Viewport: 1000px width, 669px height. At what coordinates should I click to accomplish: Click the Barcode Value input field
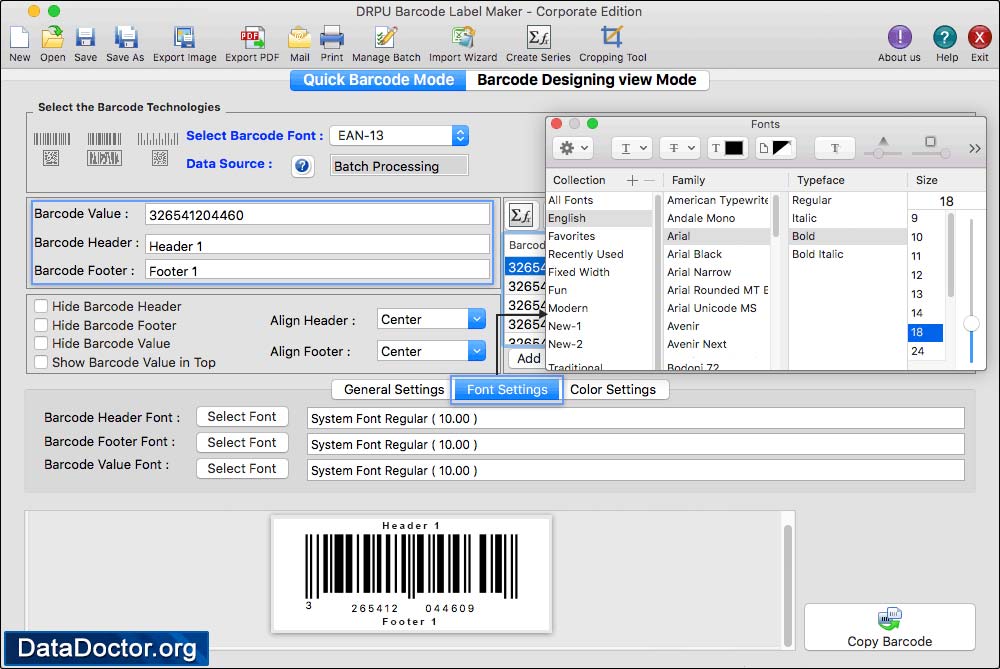(317, 215)
